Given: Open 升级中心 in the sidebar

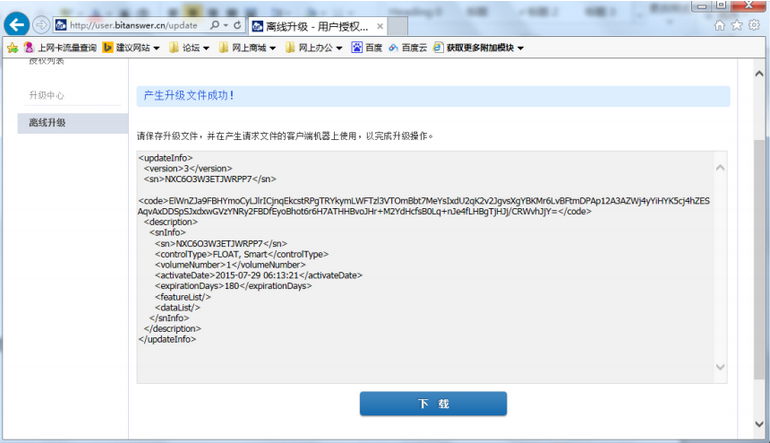Looking at the screenshot, I should pos(47,95).
